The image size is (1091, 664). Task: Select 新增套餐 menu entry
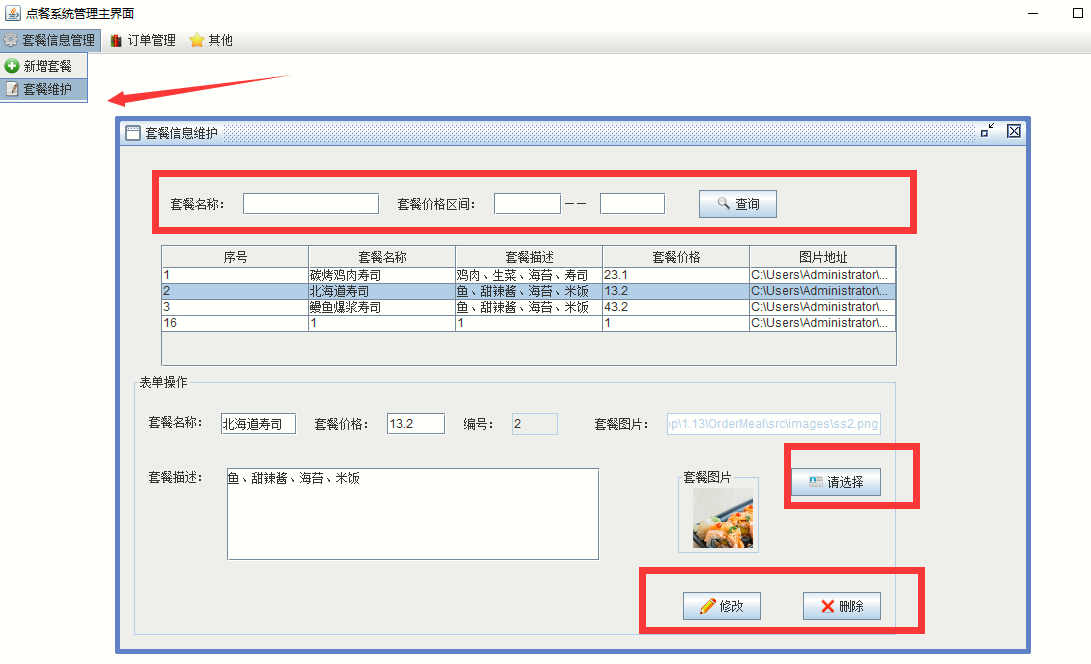pyautogui.click(x=44, y=66)
